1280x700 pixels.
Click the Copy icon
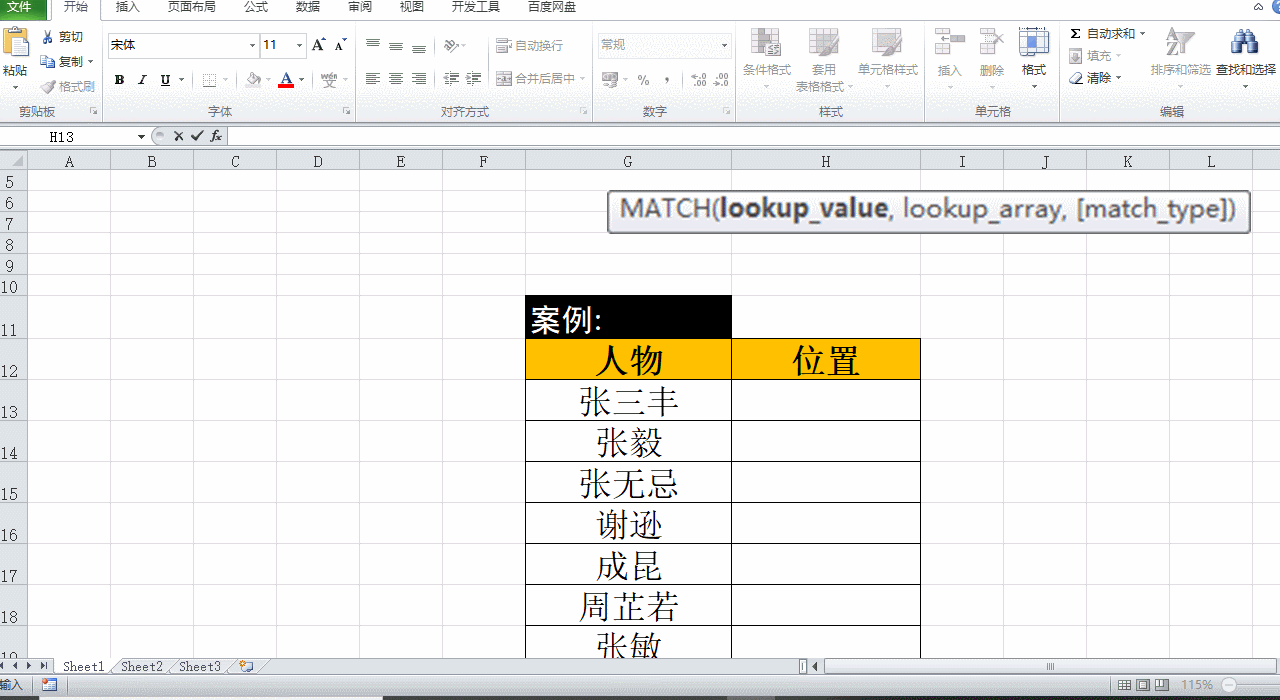click(x=47, y=61)
